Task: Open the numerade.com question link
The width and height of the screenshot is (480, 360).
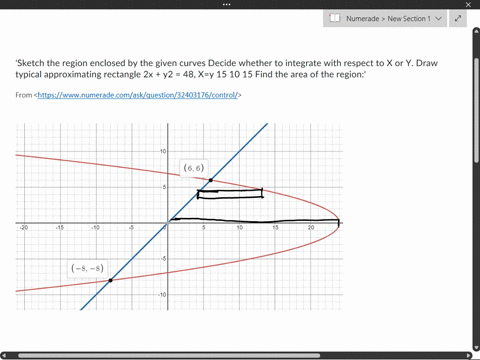Action: point(138,95)
